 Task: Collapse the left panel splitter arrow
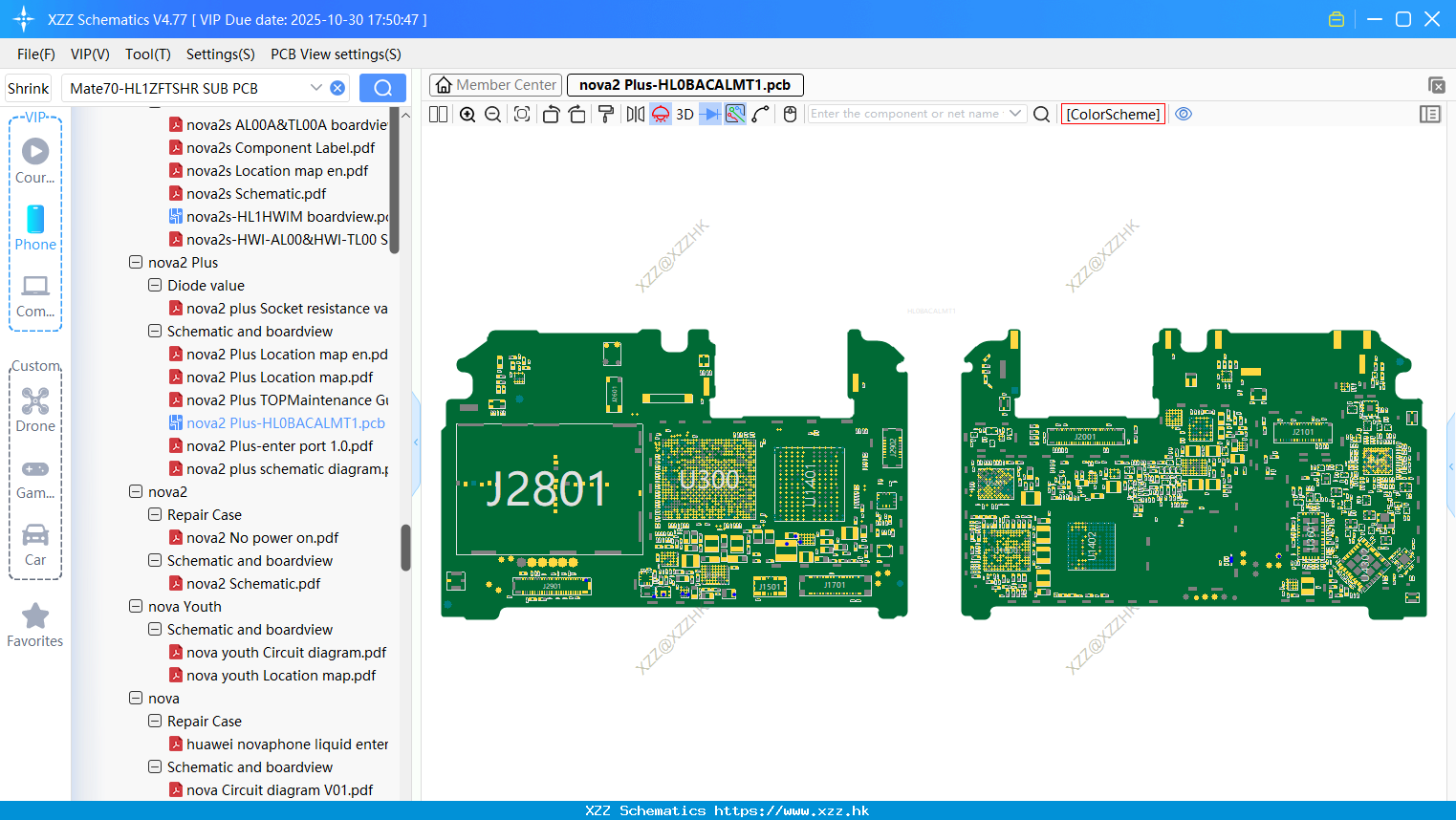(x=416, y=442)
